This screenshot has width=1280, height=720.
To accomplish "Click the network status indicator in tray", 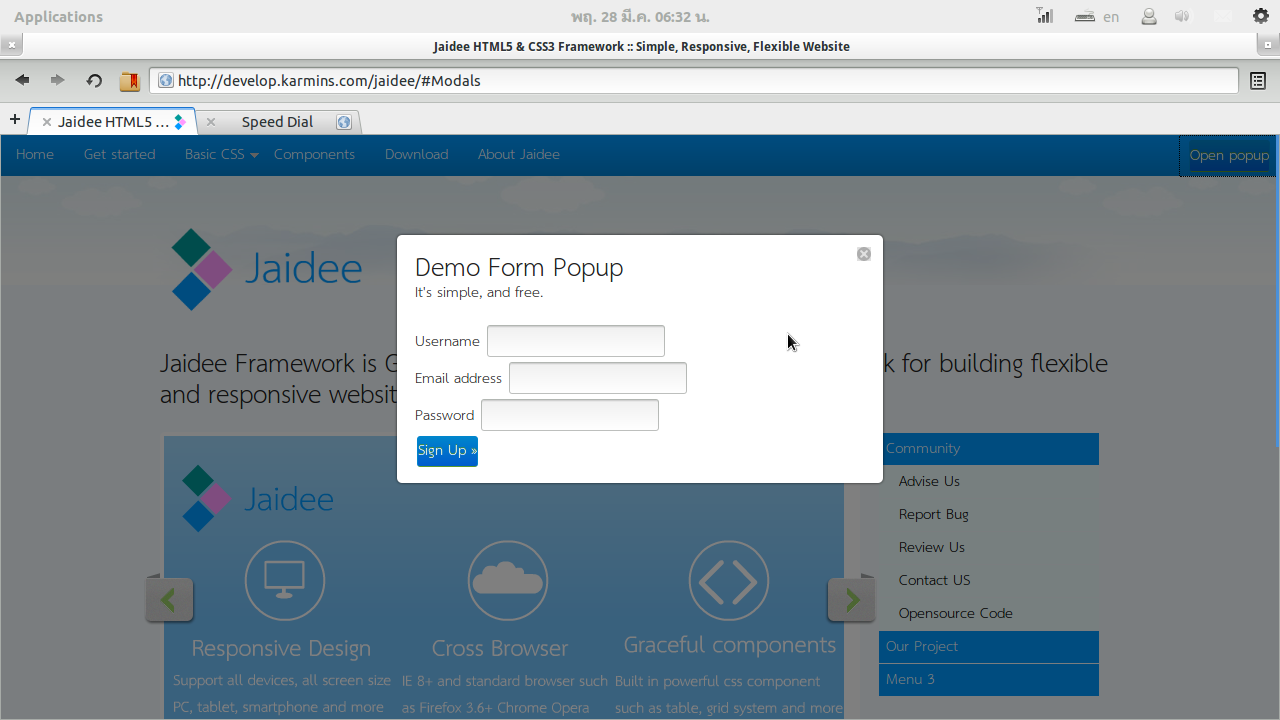I will coord(1044,16).
